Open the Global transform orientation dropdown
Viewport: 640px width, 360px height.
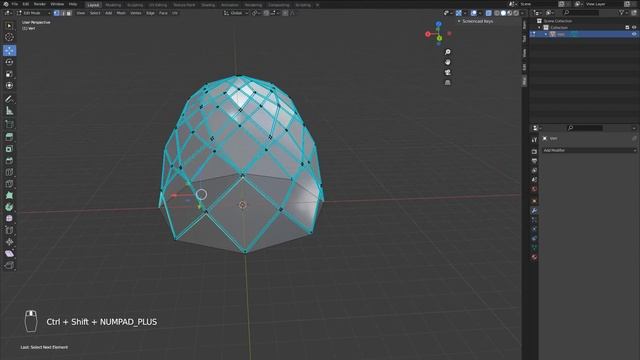click(x=236, y=13)
